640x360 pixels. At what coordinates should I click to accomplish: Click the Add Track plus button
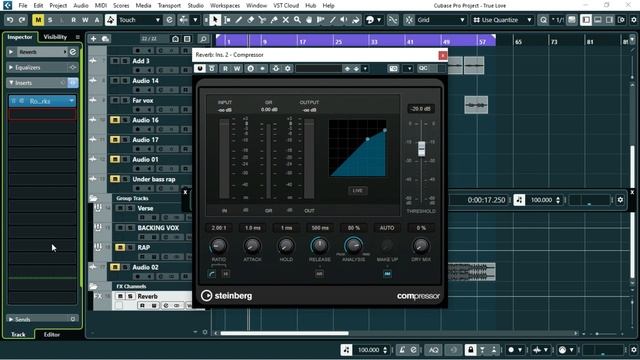pyautogui.click(x=93, y=38)
